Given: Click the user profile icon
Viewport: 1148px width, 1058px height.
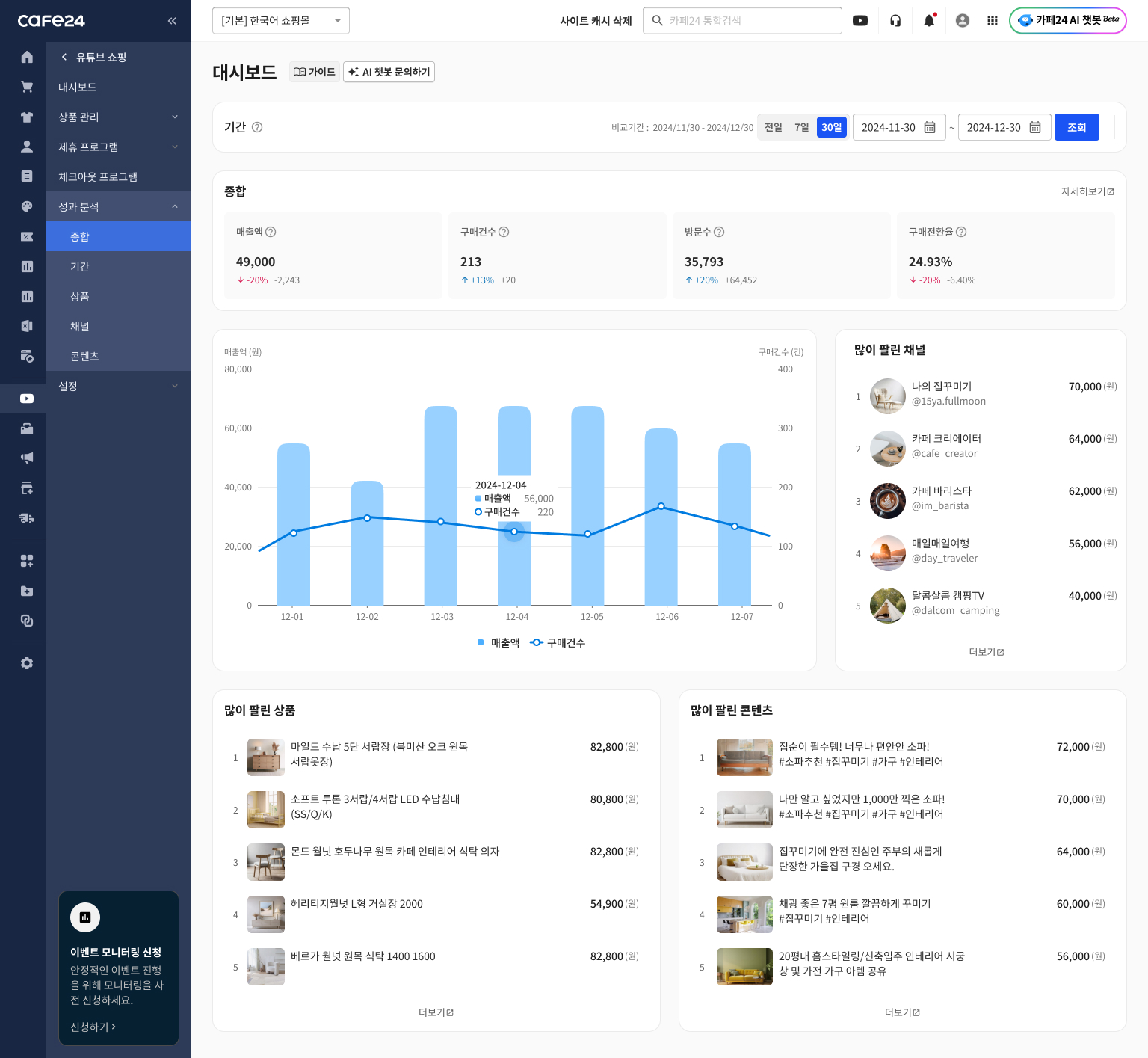Looking at the screenshot, I should click(x=963, y=21).
